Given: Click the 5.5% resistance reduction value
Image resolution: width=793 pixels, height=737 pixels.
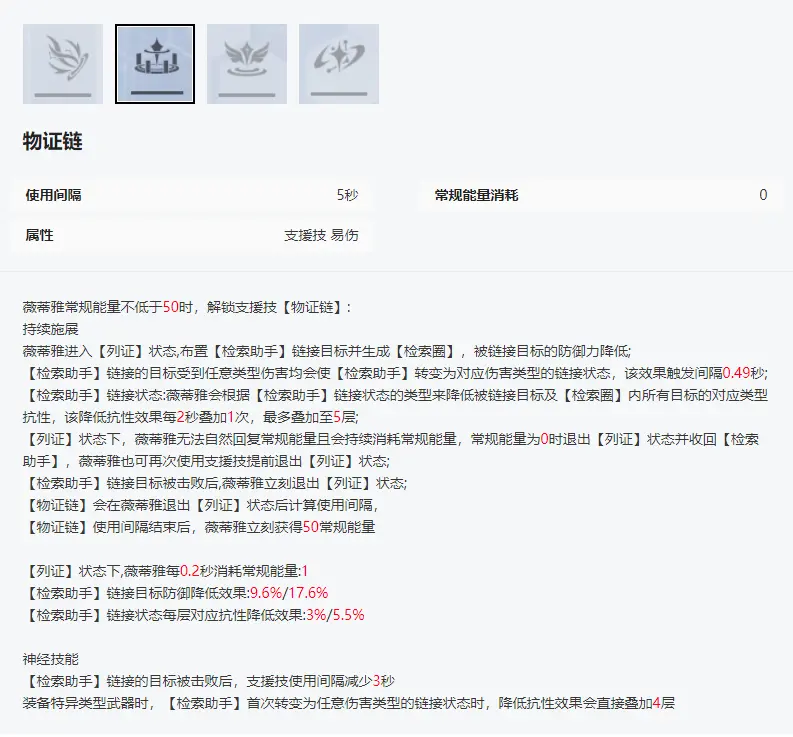Looking at the screenshot, I should click(346, 615).
